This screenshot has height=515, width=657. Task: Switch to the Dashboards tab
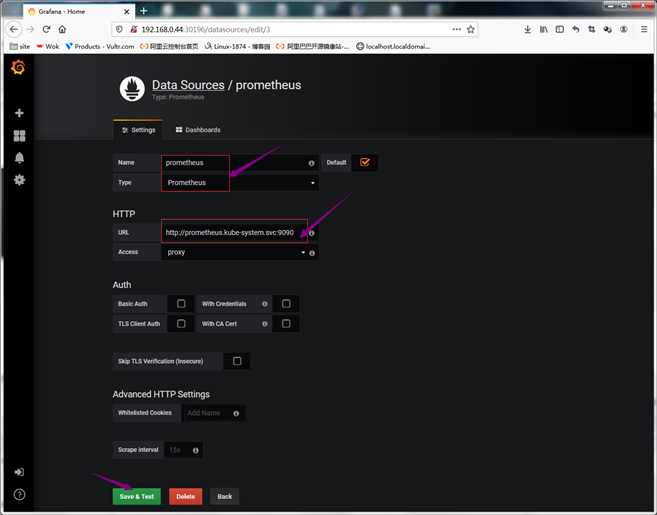click(198, 130)
